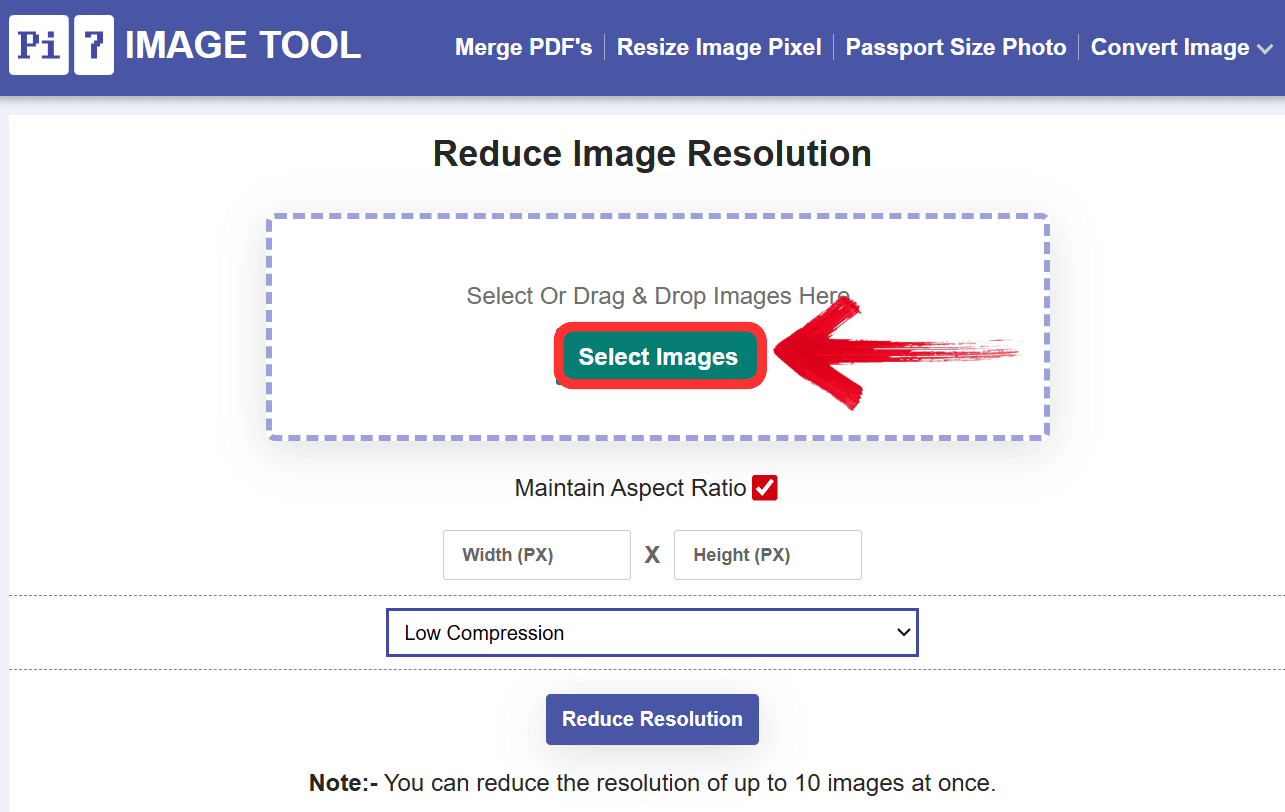1285x812 pixels.
Task: Focus the Height (PX) input field
Action: [767, 555]
